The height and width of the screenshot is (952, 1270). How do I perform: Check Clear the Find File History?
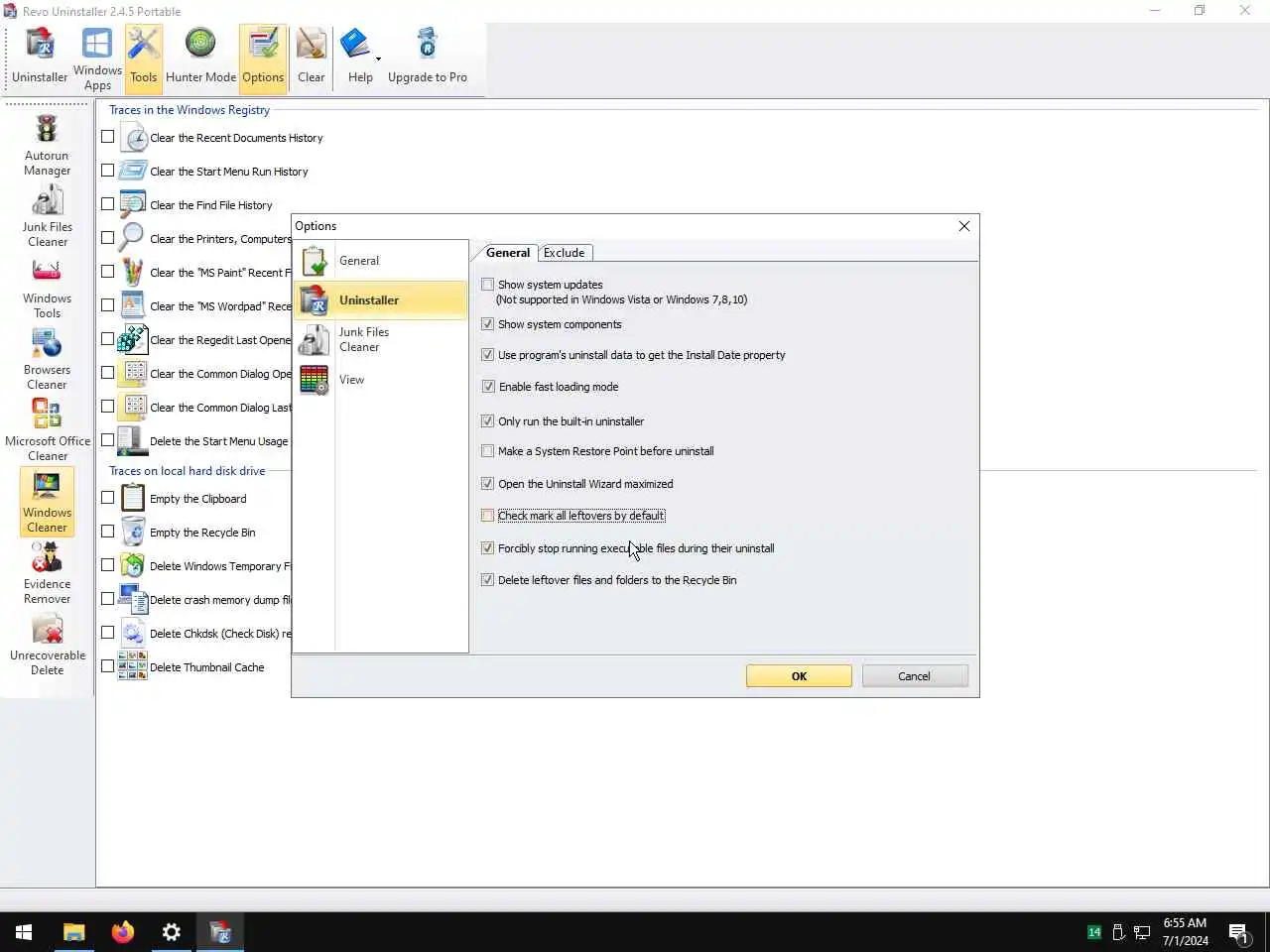click(x=108, y=204)
